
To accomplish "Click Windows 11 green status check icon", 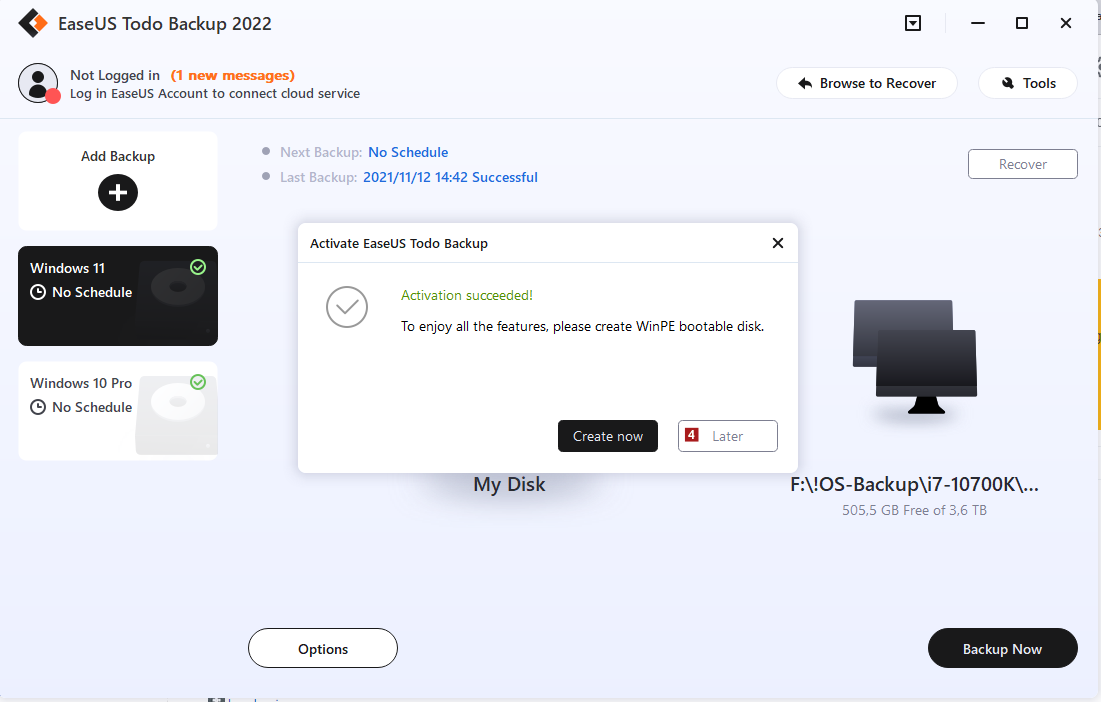I will click(x=198, y=267).
